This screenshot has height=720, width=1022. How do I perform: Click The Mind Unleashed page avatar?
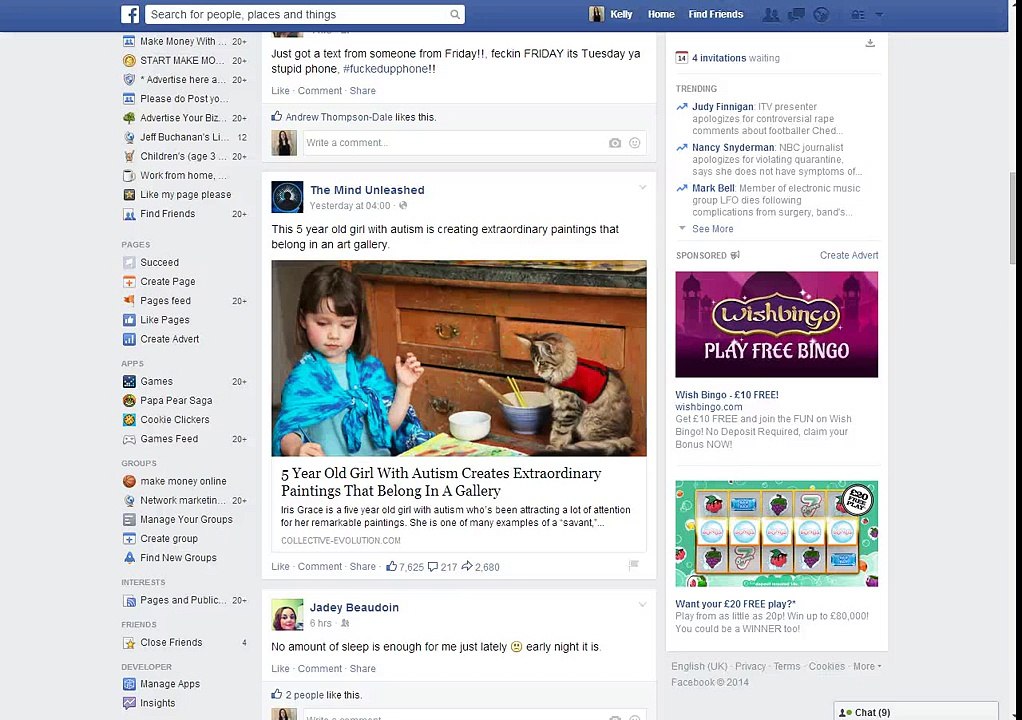point(287,197)
